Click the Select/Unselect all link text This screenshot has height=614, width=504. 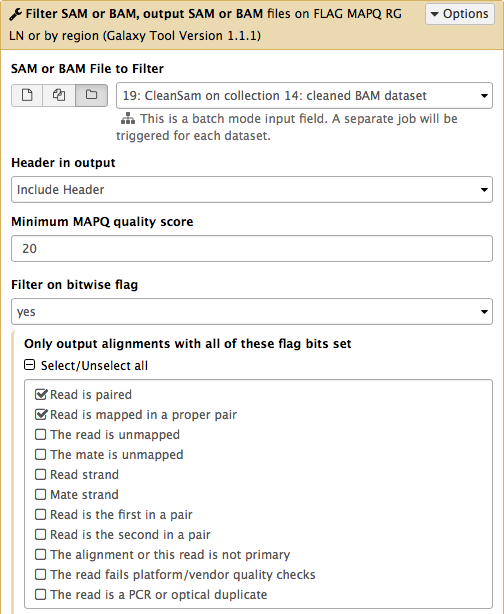(94, 366)
